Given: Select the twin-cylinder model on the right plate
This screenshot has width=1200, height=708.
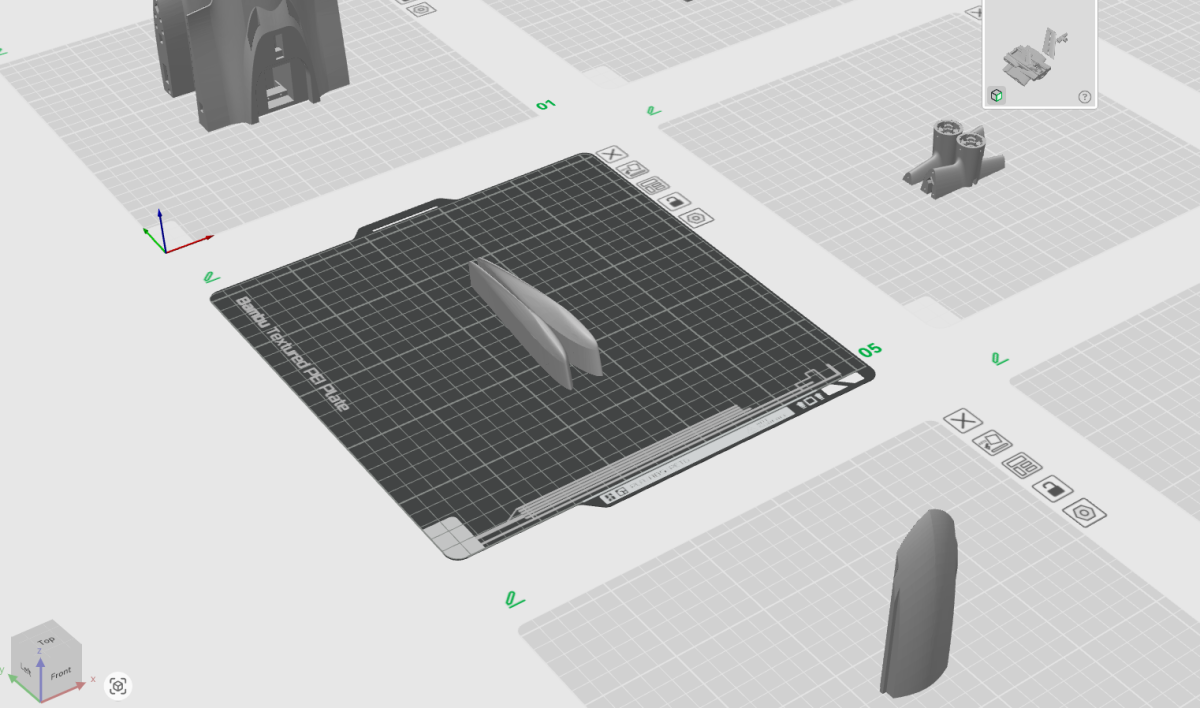Looking at the screenshot, I should coord(954,158).
